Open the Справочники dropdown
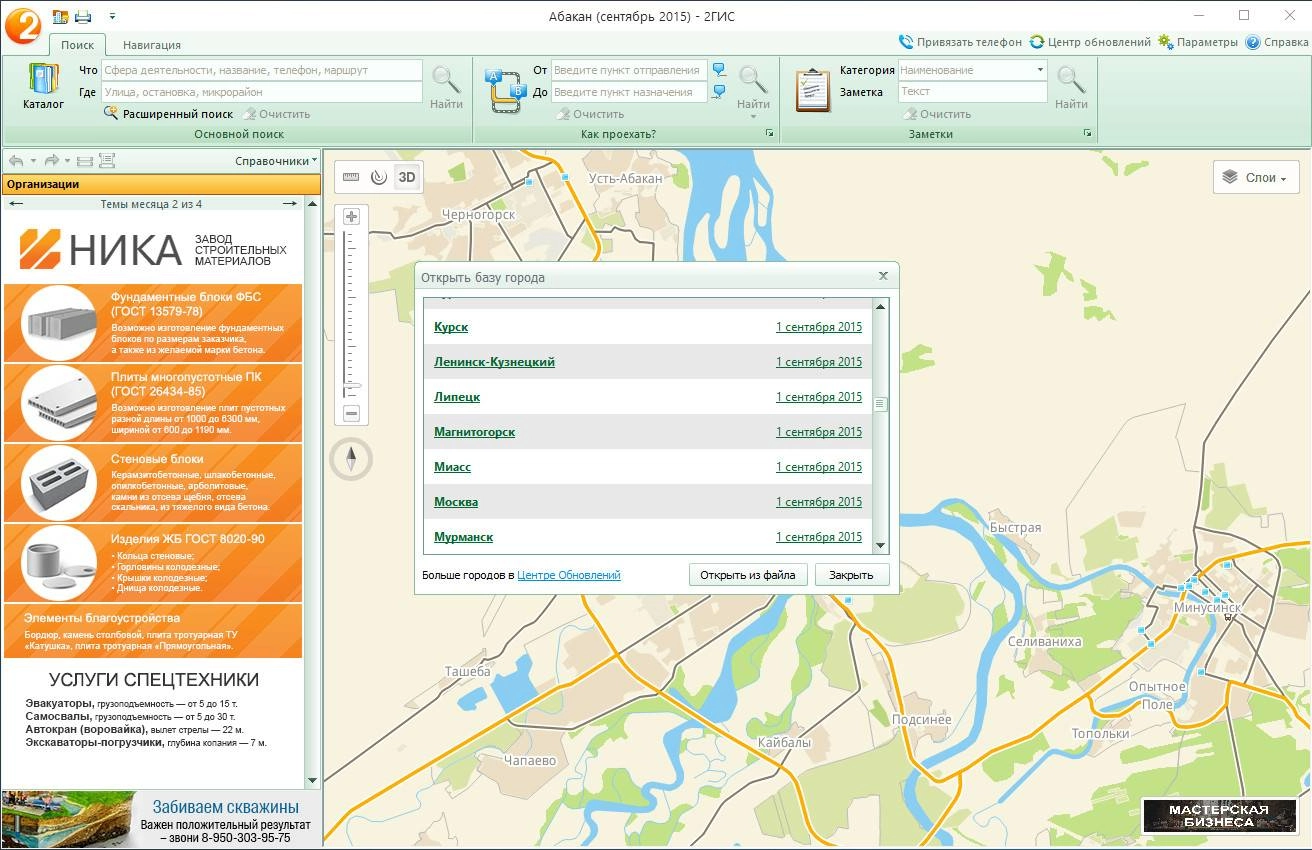 277,161
